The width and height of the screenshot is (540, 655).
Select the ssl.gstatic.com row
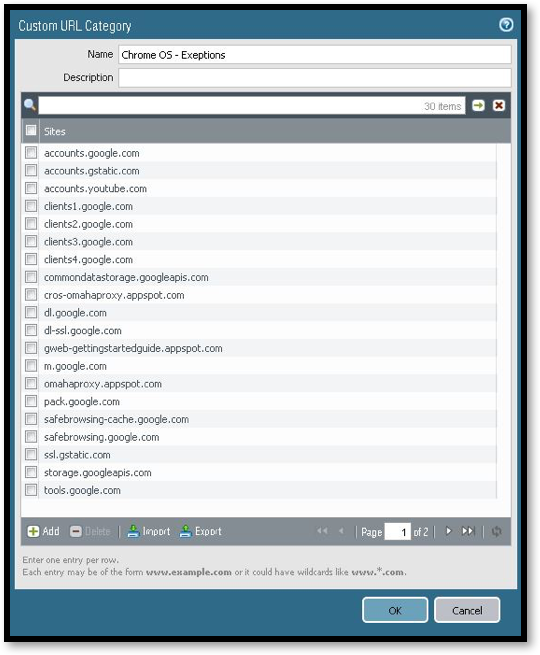(x=259, y=454)
